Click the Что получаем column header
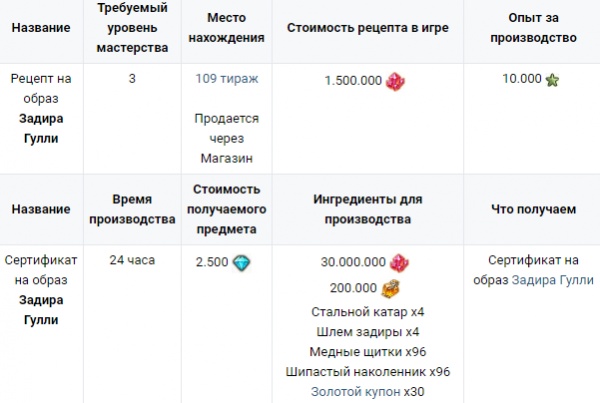Viewport: 600px width, 403px height. 533,209
